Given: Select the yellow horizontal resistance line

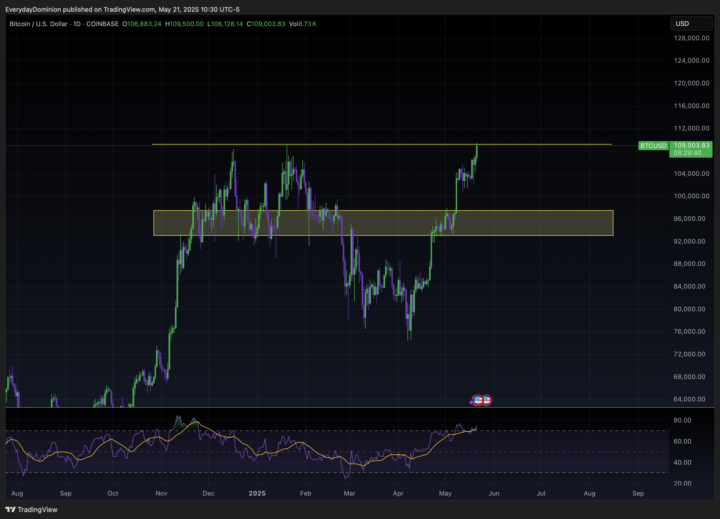Looking at the screenshot, I should [382, 144].
